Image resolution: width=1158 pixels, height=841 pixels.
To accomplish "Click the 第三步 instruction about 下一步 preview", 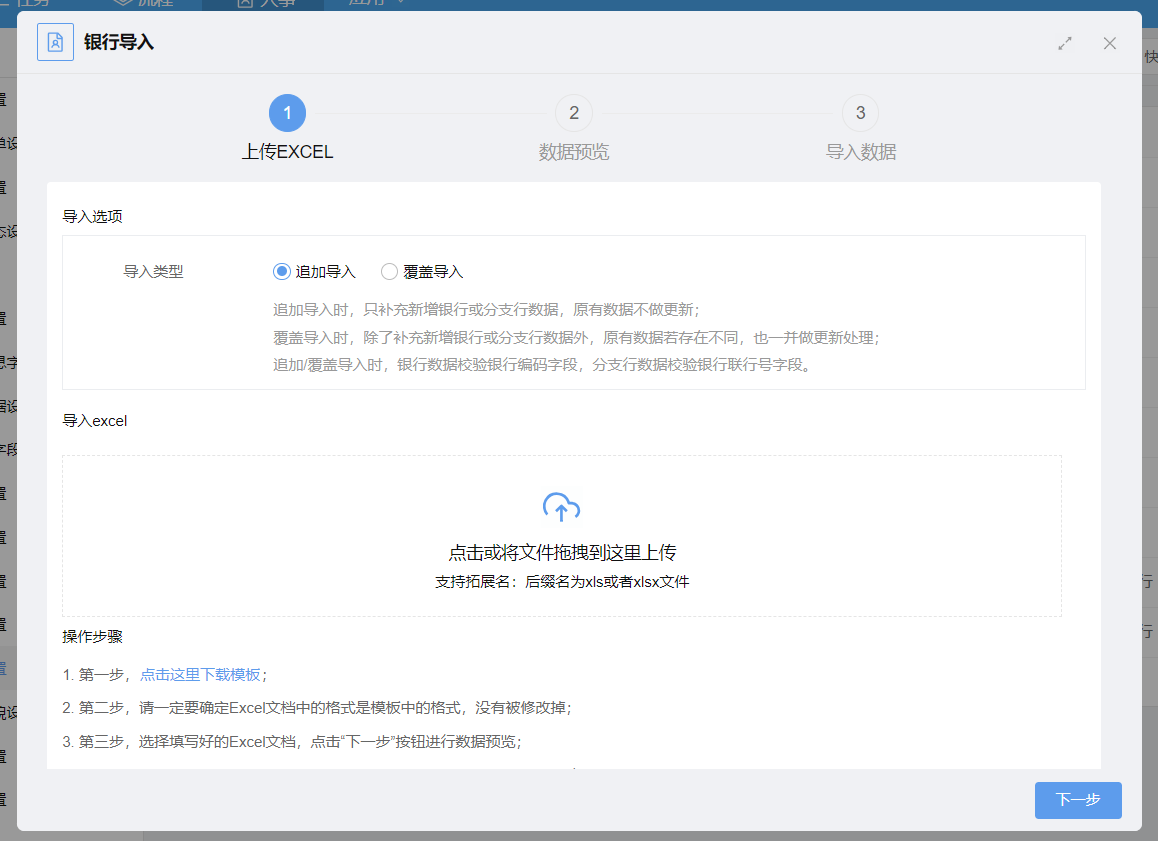I will [x=292, y=742].
